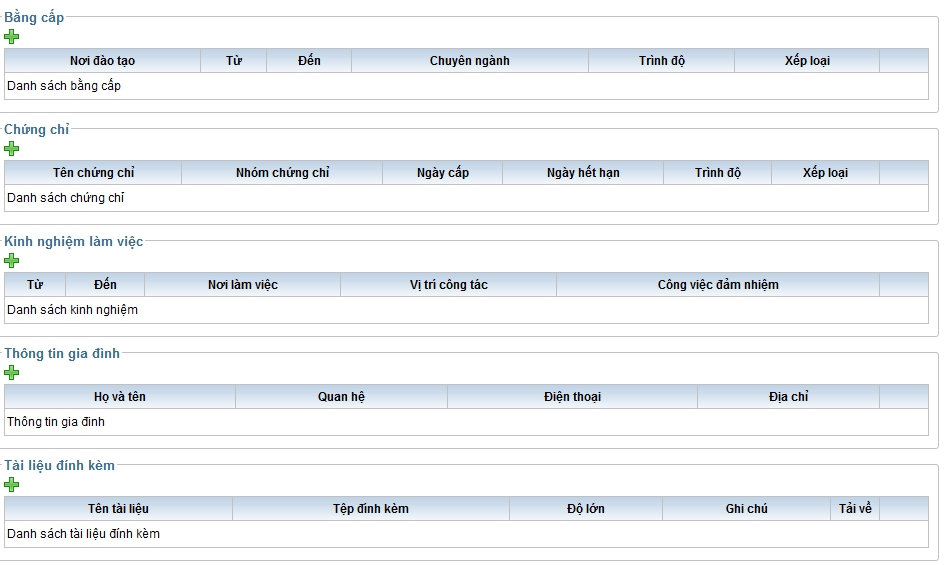946x565 pixels.
Task: Select the Tên chứng chỉ column header
Action: click(x=93, y=173)
